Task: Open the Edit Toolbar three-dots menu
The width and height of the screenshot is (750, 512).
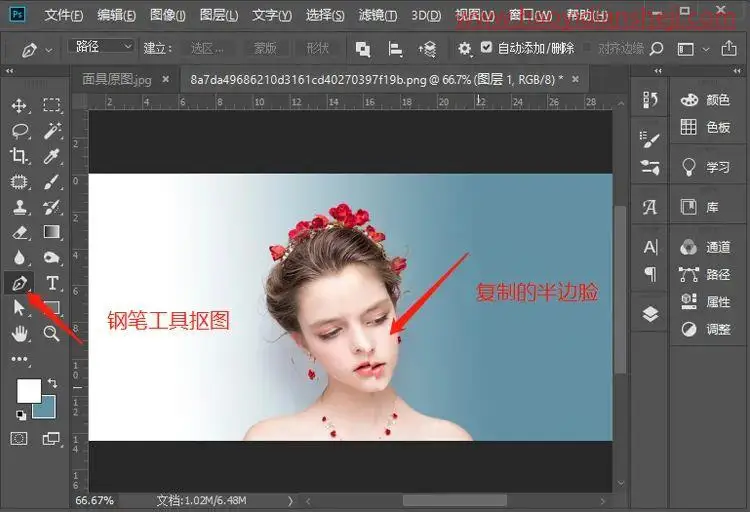Action: click(19, 359)
